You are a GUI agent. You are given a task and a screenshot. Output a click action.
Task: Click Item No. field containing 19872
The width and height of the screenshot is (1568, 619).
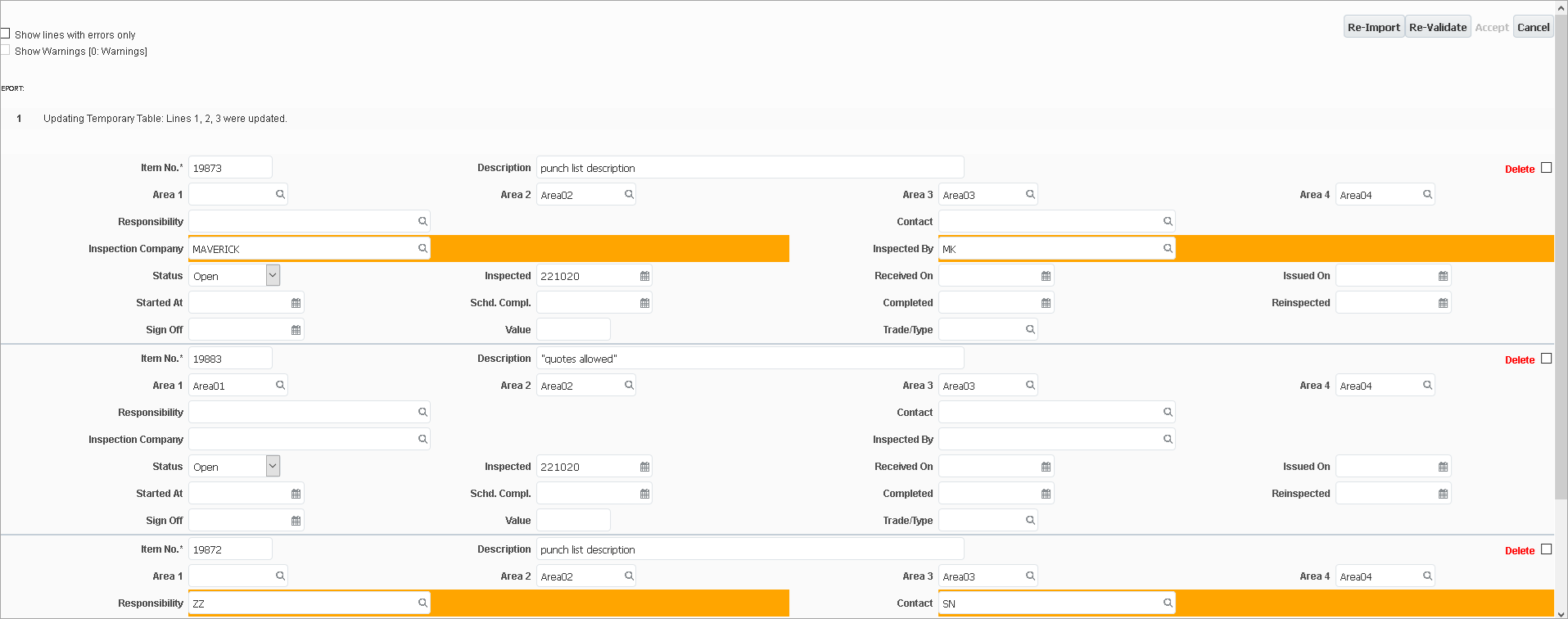click(x=230, y=549)
